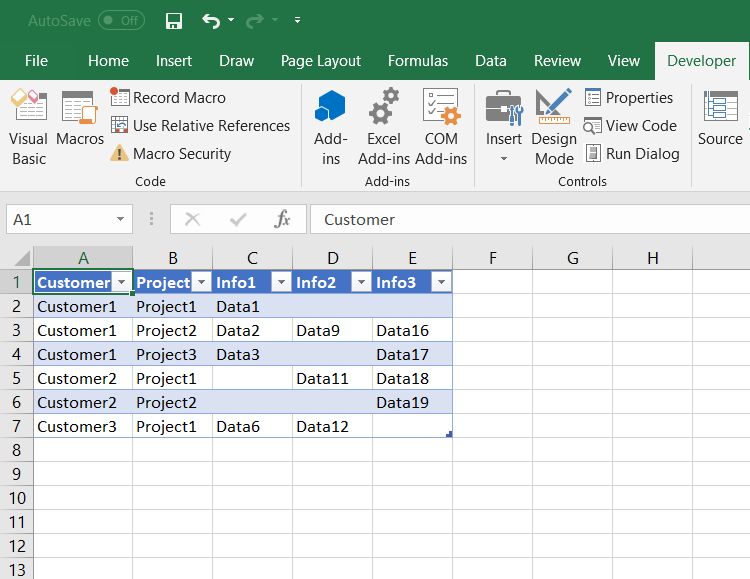This screenshot has width=750, height=579.
Task: Click the table resize handle corner
Action: [x=449, y=434]
